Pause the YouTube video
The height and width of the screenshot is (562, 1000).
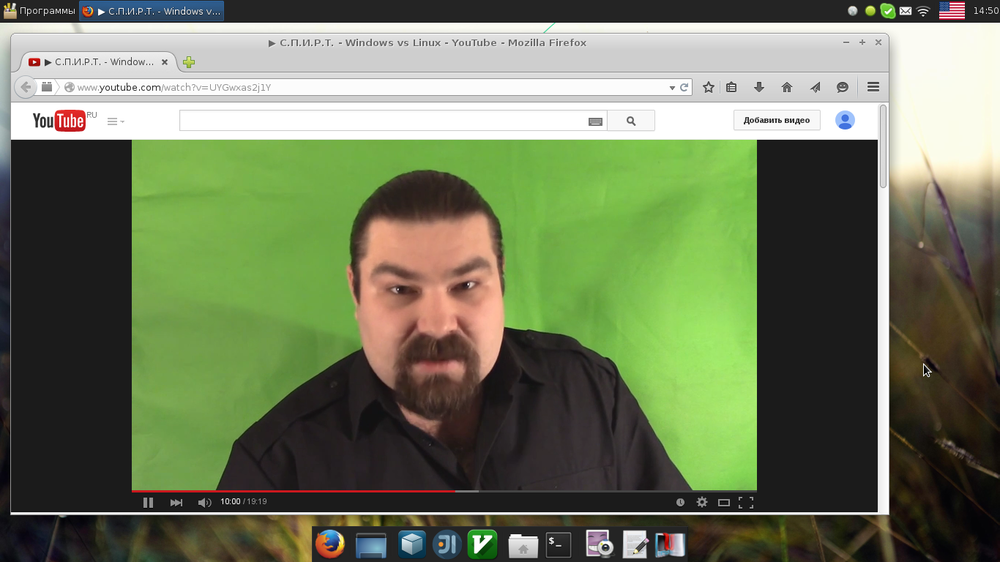[x=148, y=502]
